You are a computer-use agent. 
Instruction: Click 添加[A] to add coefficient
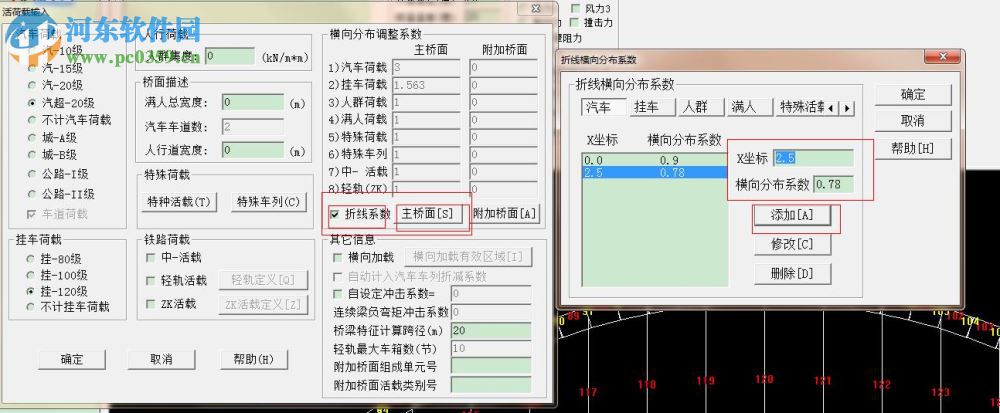(793, 215)
